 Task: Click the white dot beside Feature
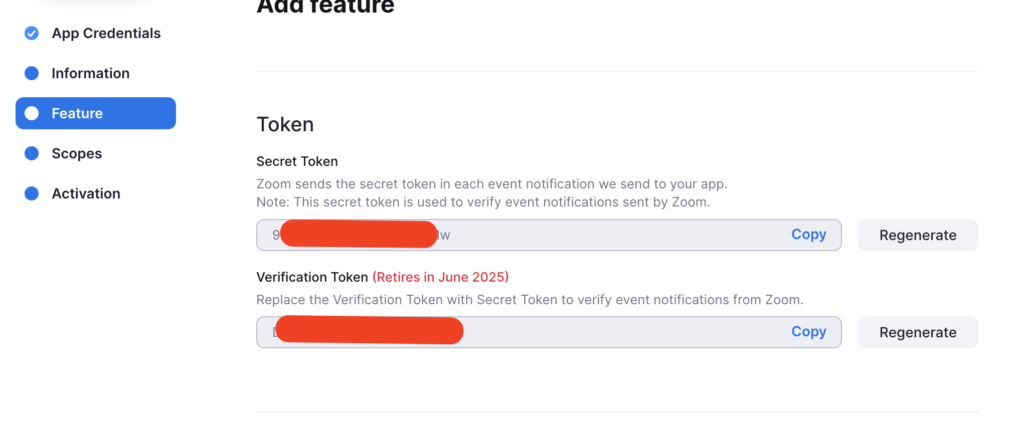pyautogui.click(x=31, y=113)
